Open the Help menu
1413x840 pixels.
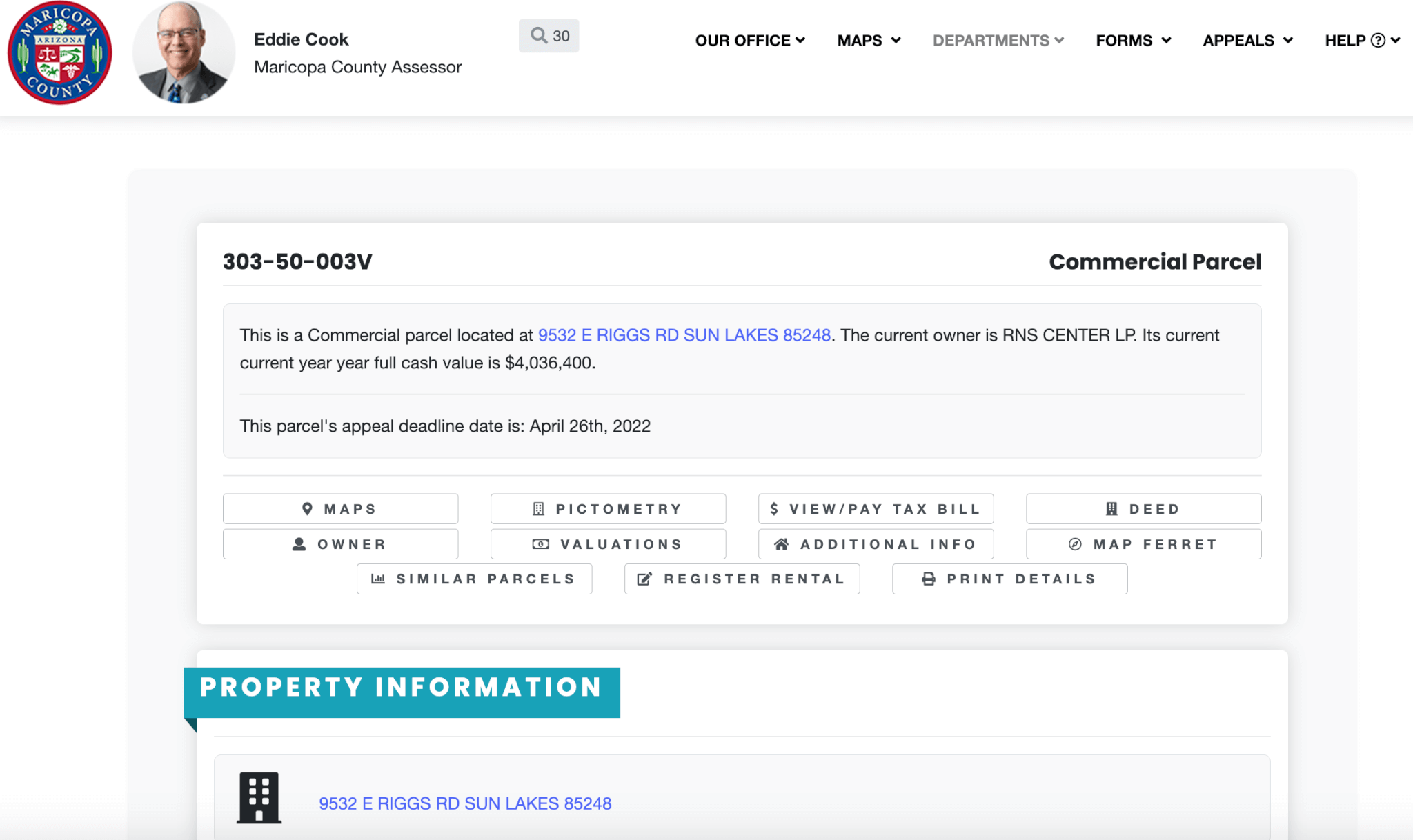[x=1361, y=41]
